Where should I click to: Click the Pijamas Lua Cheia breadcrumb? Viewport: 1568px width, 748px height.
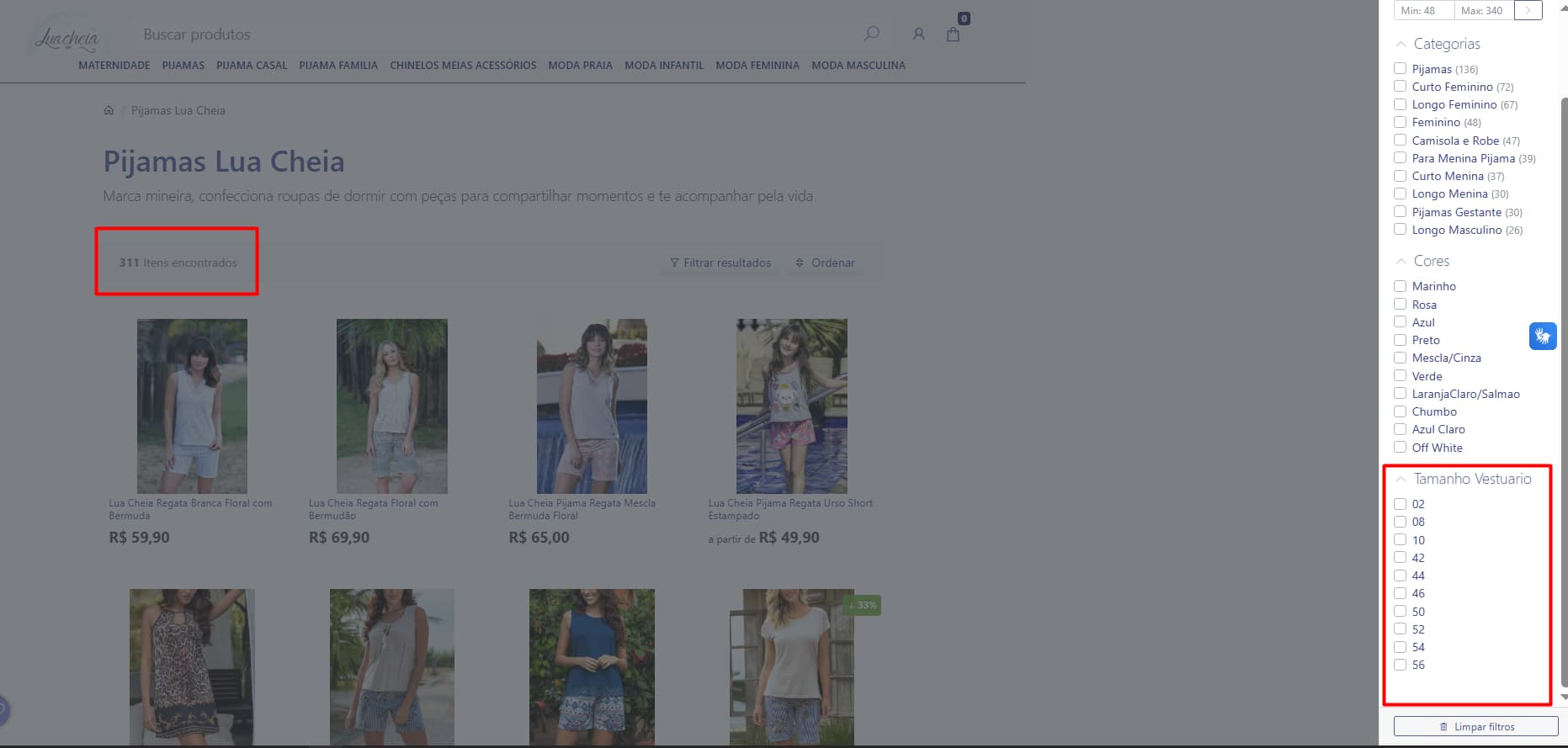click(x=178, y=110)
